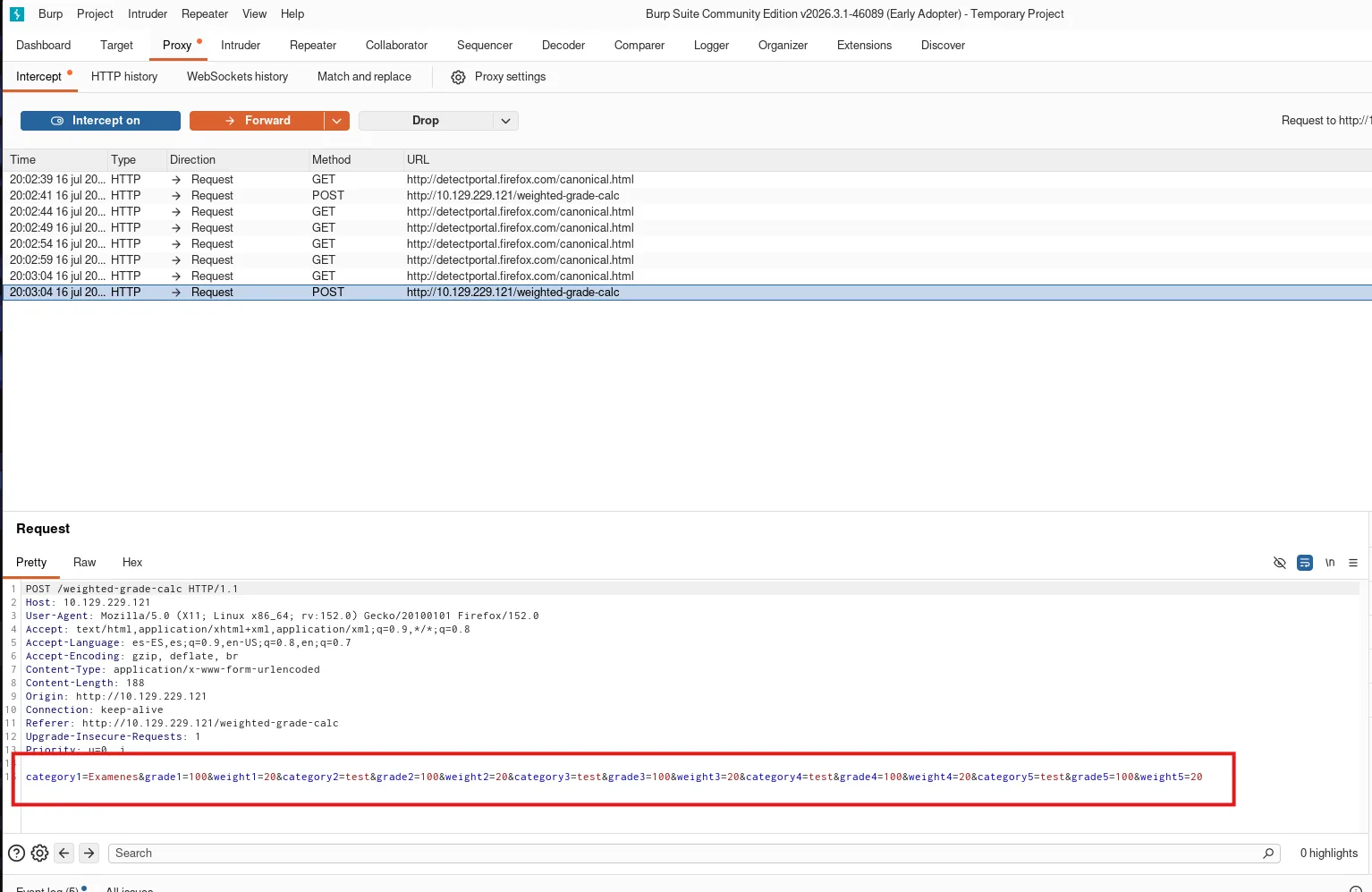Select the 20:03:04 GET canonical.html row
1372x892 pixels.
(687, 276)
